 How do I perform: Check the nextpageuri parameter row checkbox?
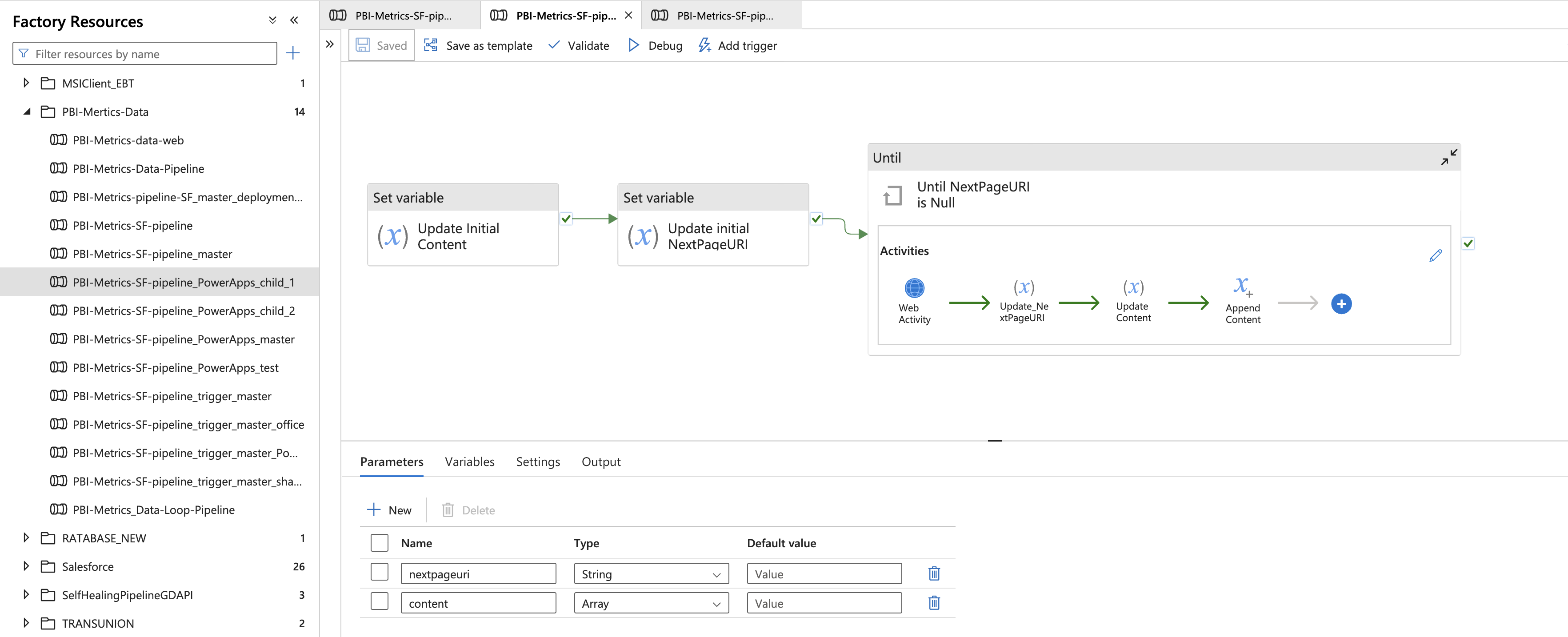coord(379,572)
